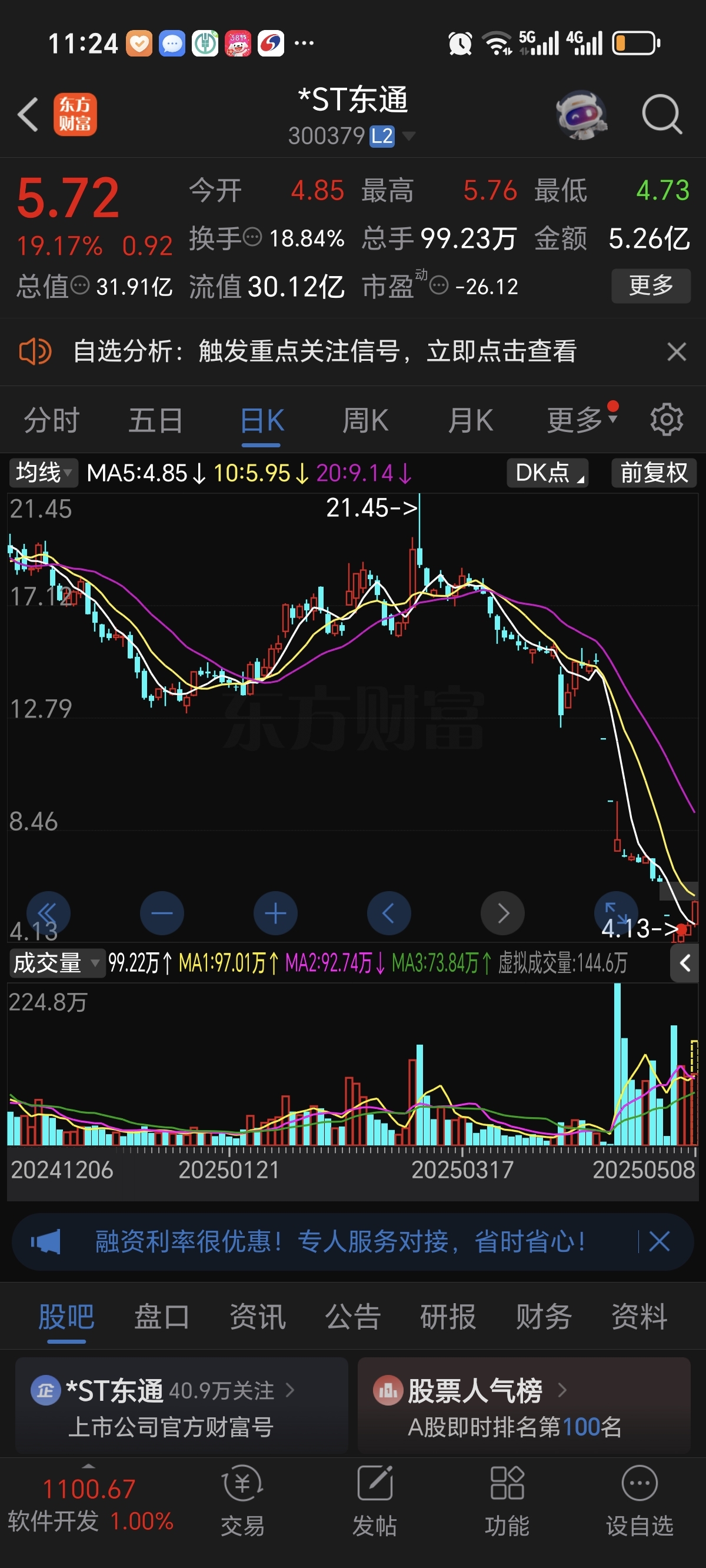
Task: Move chart left with arrow button
Action: tap(389, 913)
